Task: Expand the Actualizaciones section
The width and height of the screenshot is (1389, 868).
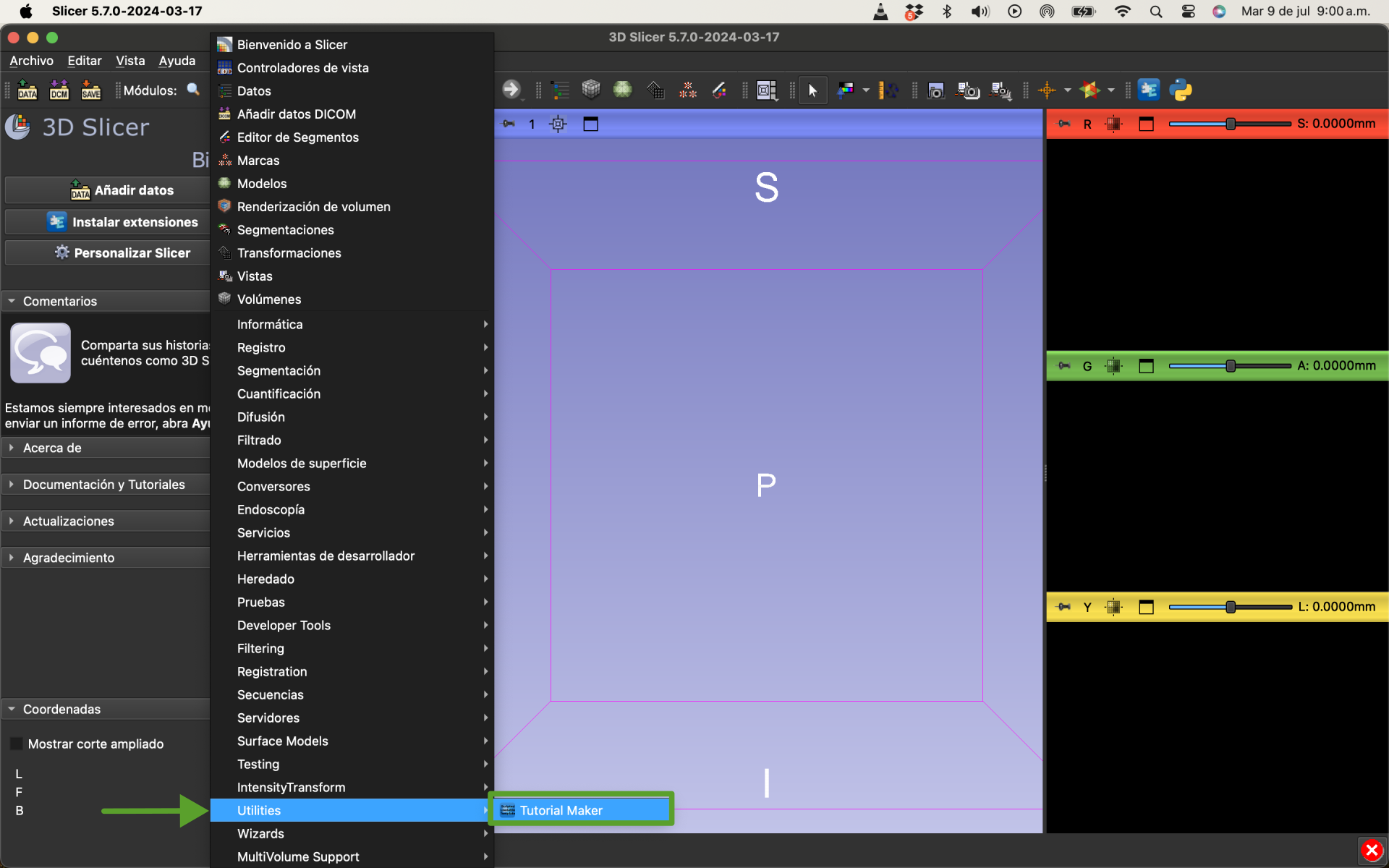Action: coord(106,521)
